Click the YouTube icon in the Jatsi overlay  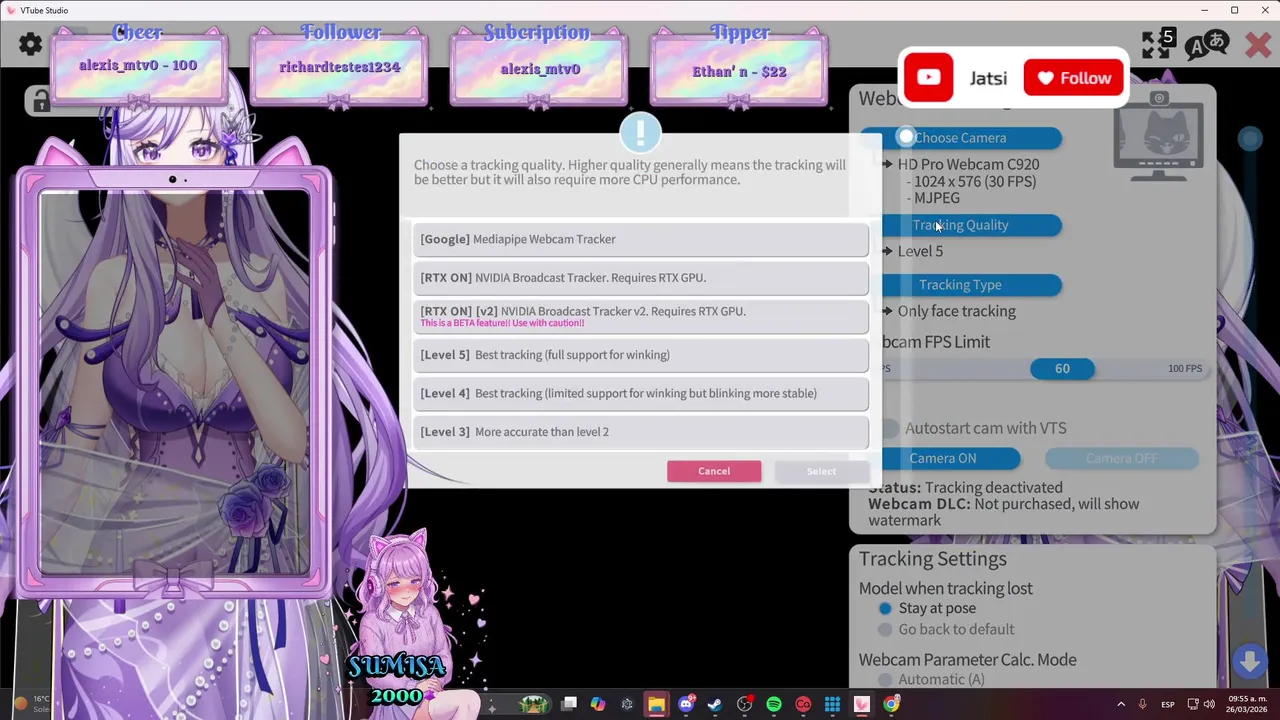pos(928,77)
